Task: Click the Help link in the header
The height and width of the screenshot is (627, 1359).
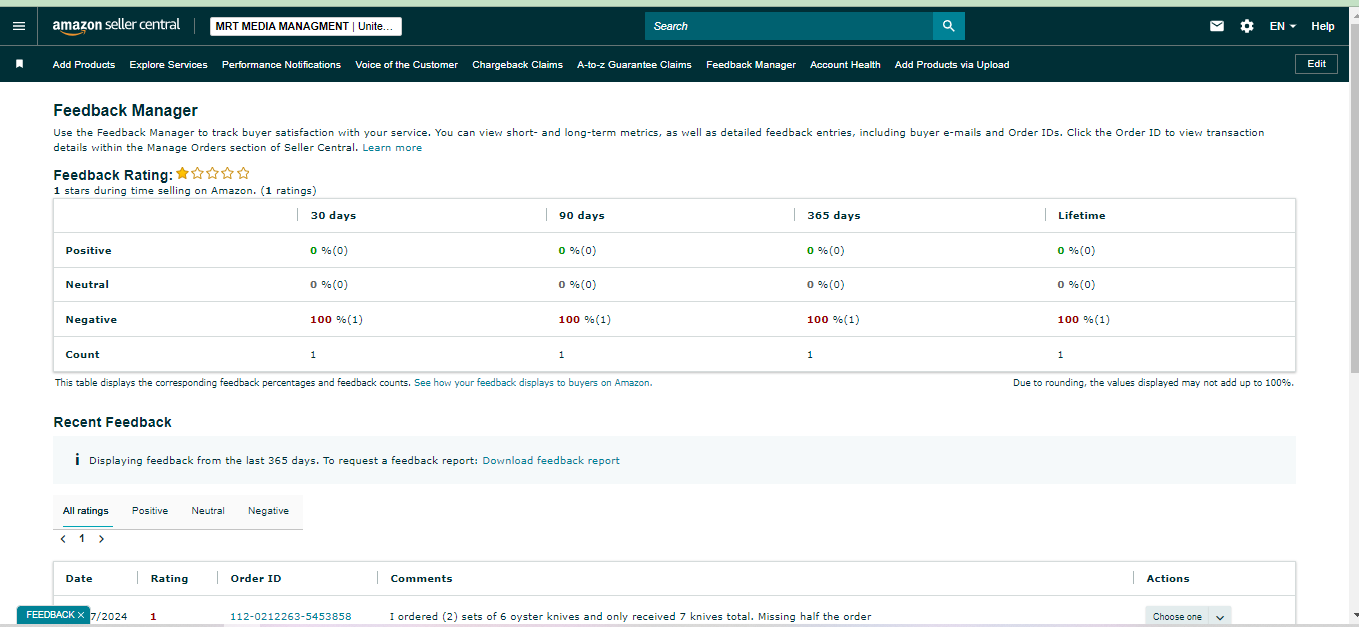Action: 1322,26
